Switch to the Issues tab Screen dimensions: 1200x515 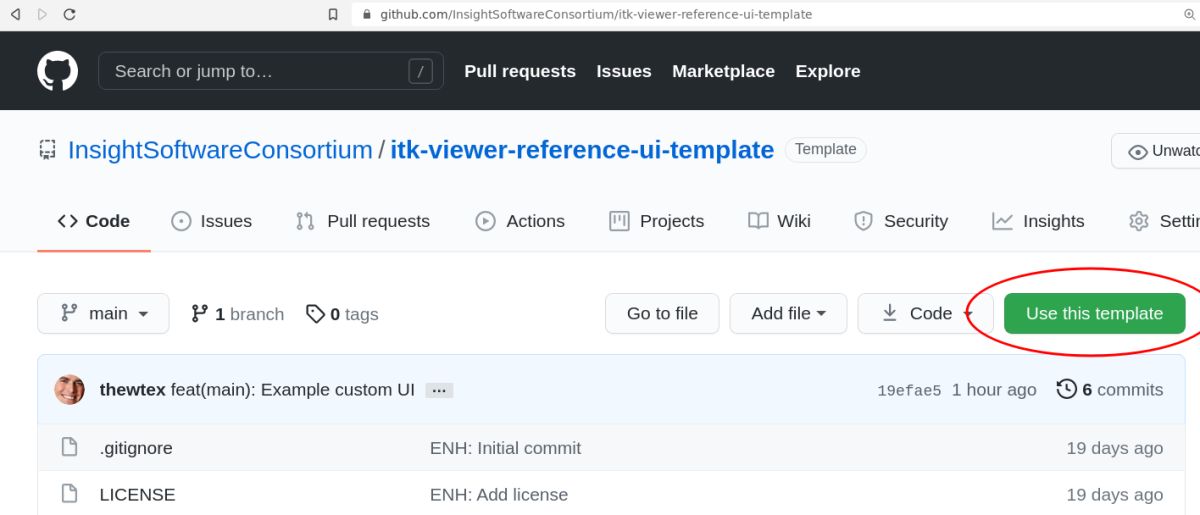click(x=211, y=221)
